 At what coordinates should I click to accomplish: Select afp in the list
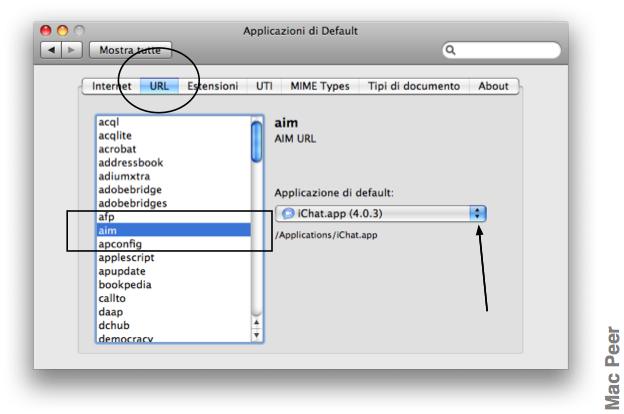pos(174,217)
